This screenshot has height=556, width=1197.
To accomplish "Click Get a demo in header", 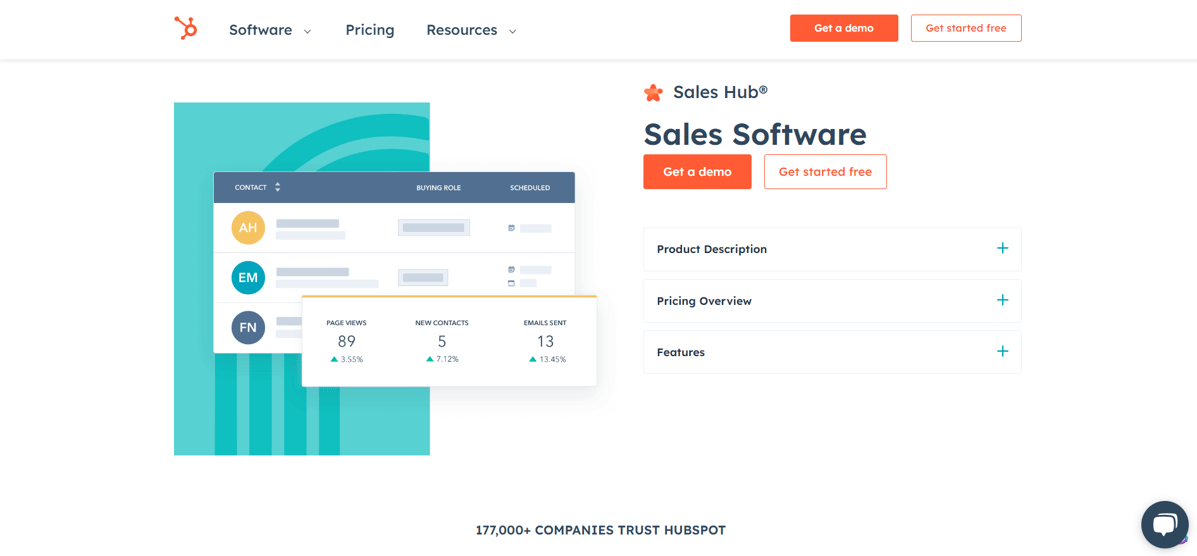I will coord(844,28).
